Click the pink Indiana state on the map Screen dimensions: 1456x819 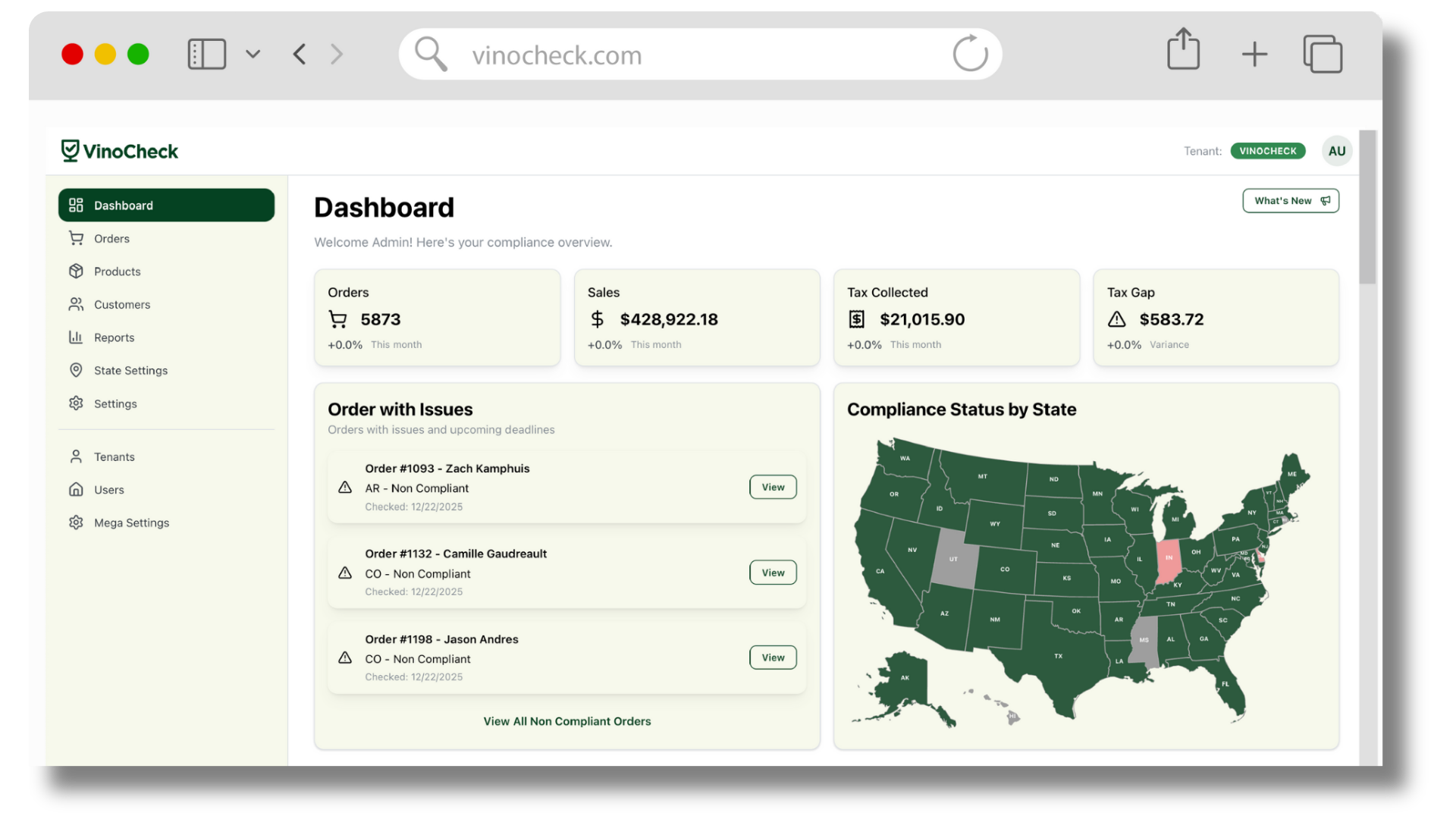(1168, 561)
